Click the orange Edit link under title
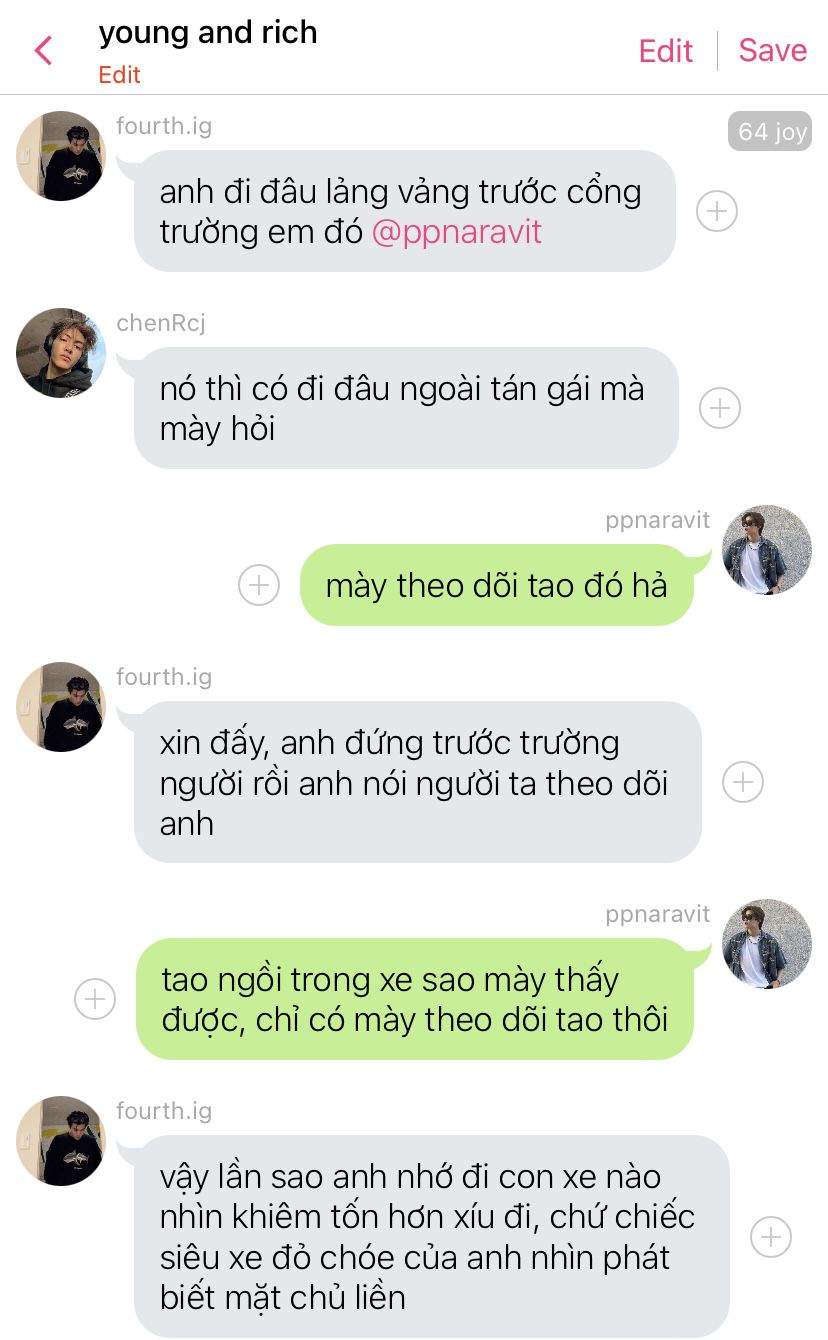Screen dimensions: 828x1340 (119, 75)
